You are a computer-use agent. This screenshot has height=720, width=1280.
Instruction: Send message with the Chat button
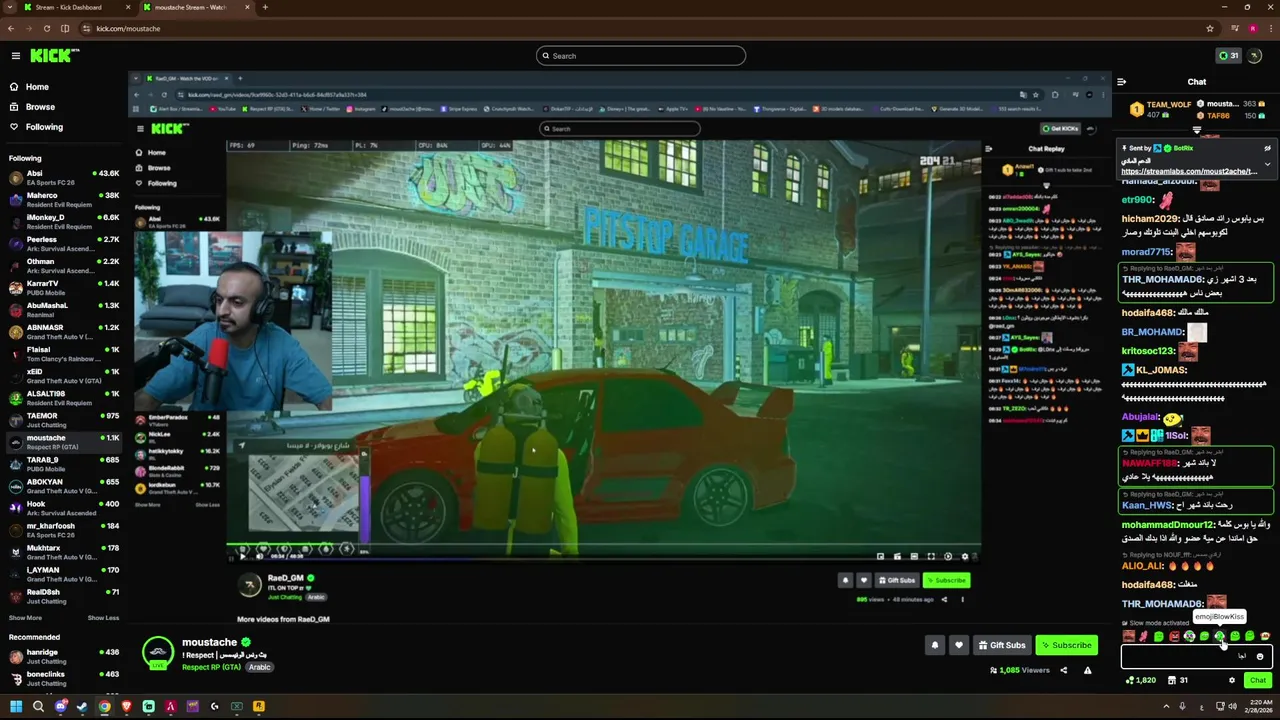[x=1258, y=680]
